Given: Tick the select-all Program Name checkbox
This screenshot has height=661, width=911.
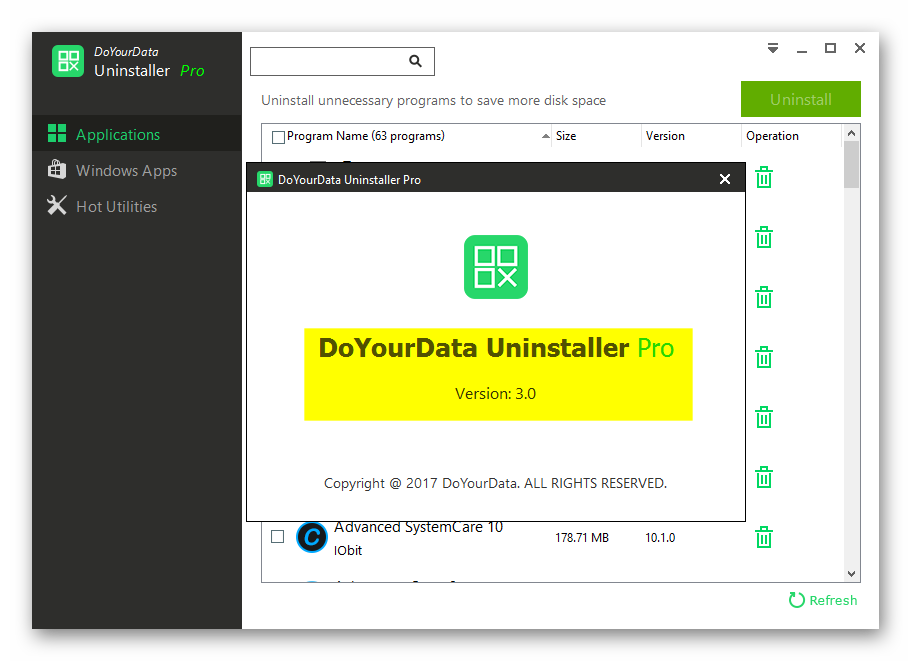Looking at the screenshot, I should 278,137.
